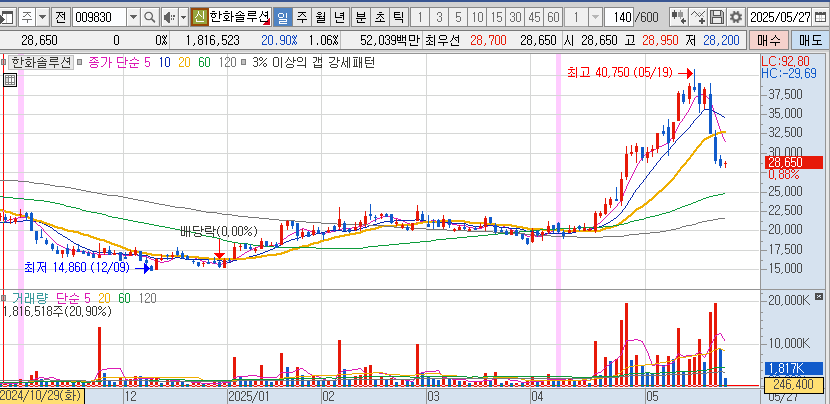830x404 pixels.
Task: Click the 246,400 volume value tag
Action: [794, 384]
